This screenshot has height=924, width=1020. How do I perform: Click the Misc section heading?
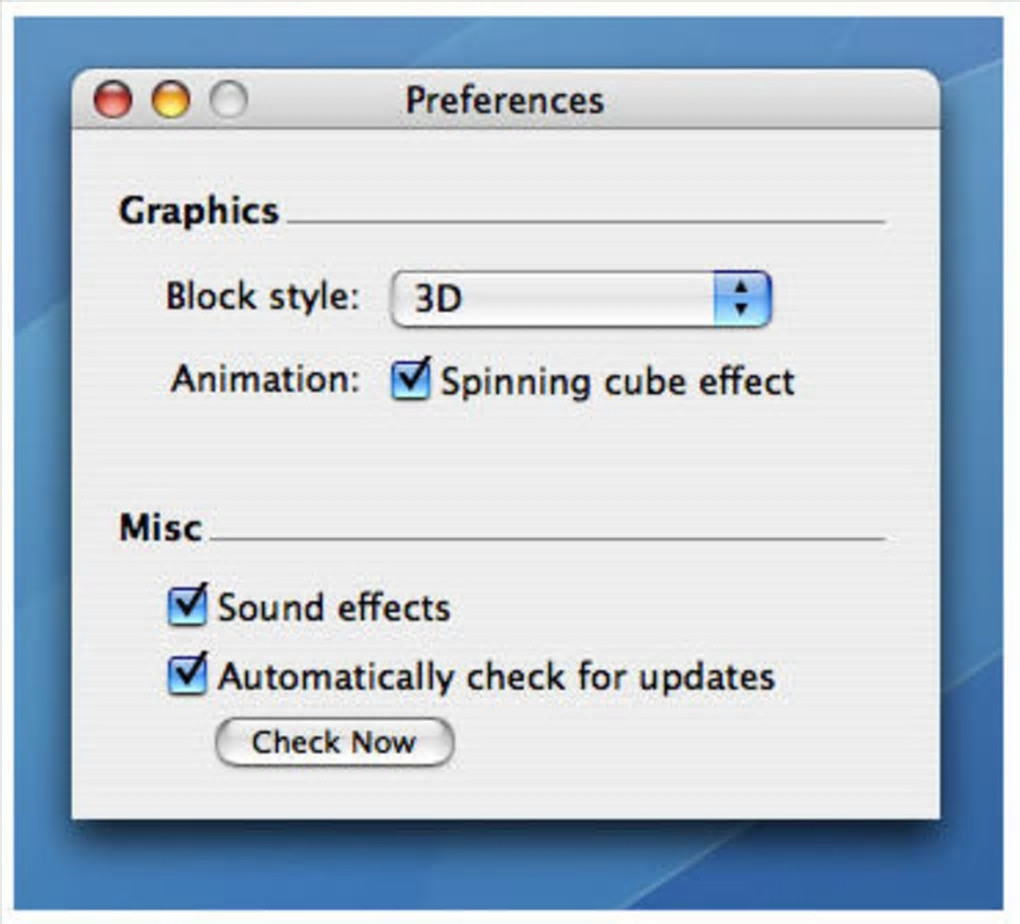tap(160, 528)
